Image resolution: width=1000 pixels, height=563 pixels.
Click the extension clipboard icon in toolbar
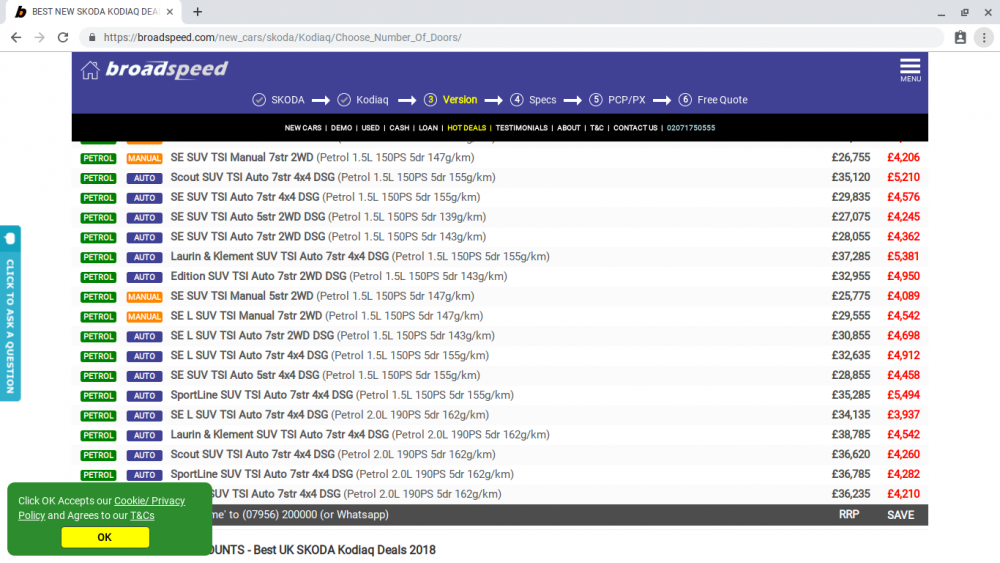[x=960, y=38]
